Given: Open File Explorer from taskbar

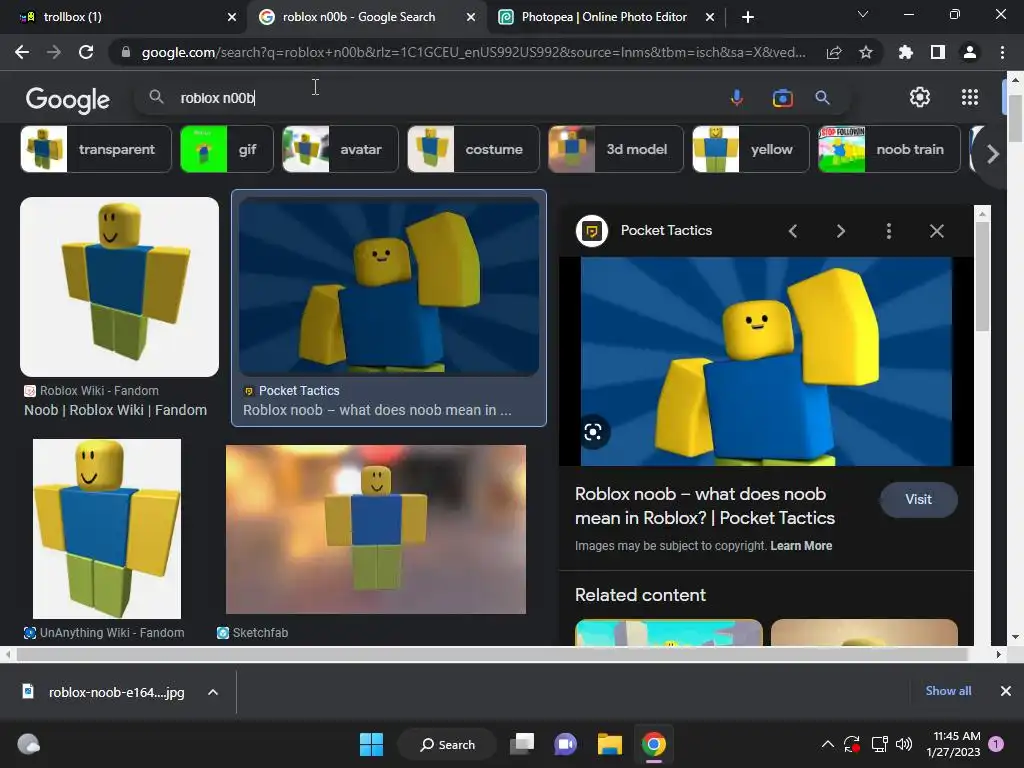Looking at the screenshot, I should coord(609,744).
